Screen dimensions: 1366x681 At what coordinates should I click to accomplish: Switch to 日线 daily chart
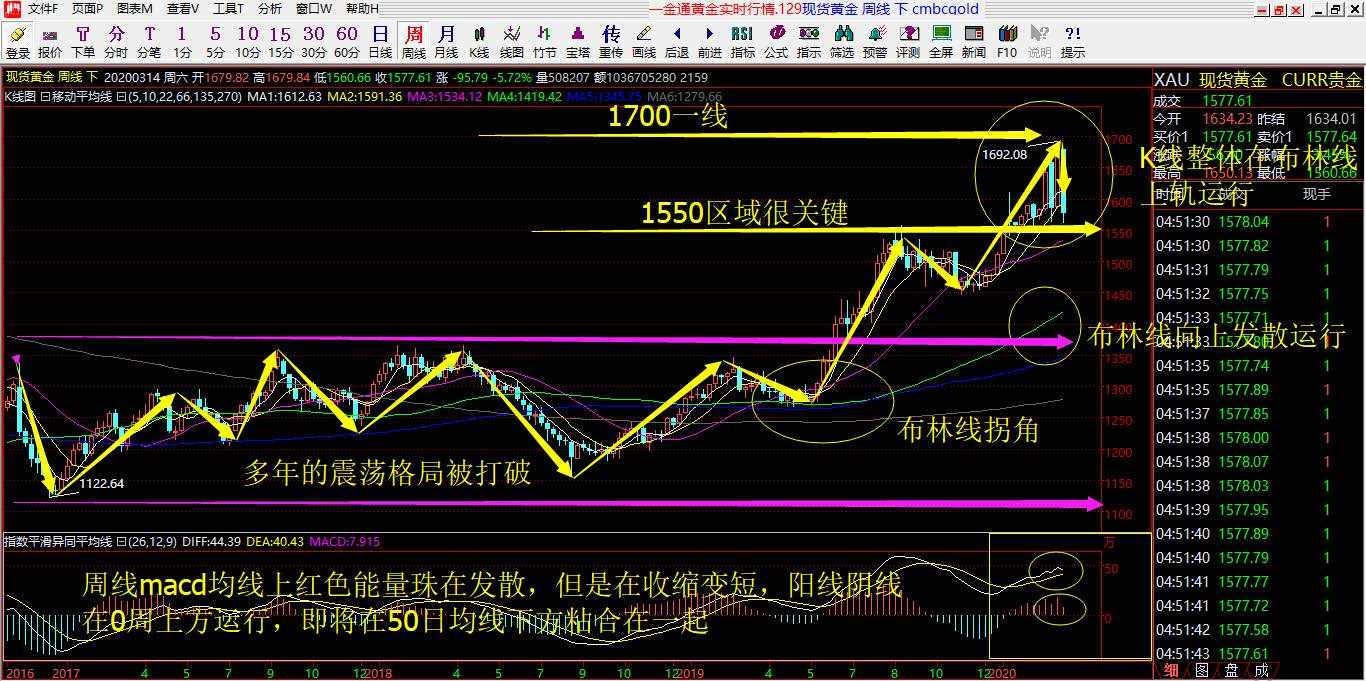point(380,42)
